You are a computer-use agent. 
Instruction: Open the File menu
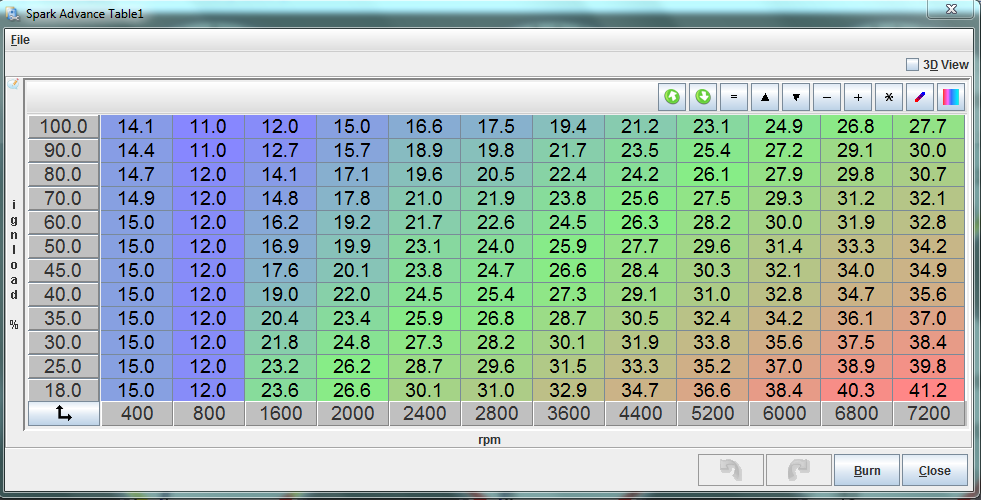click(x=20, y=40)
